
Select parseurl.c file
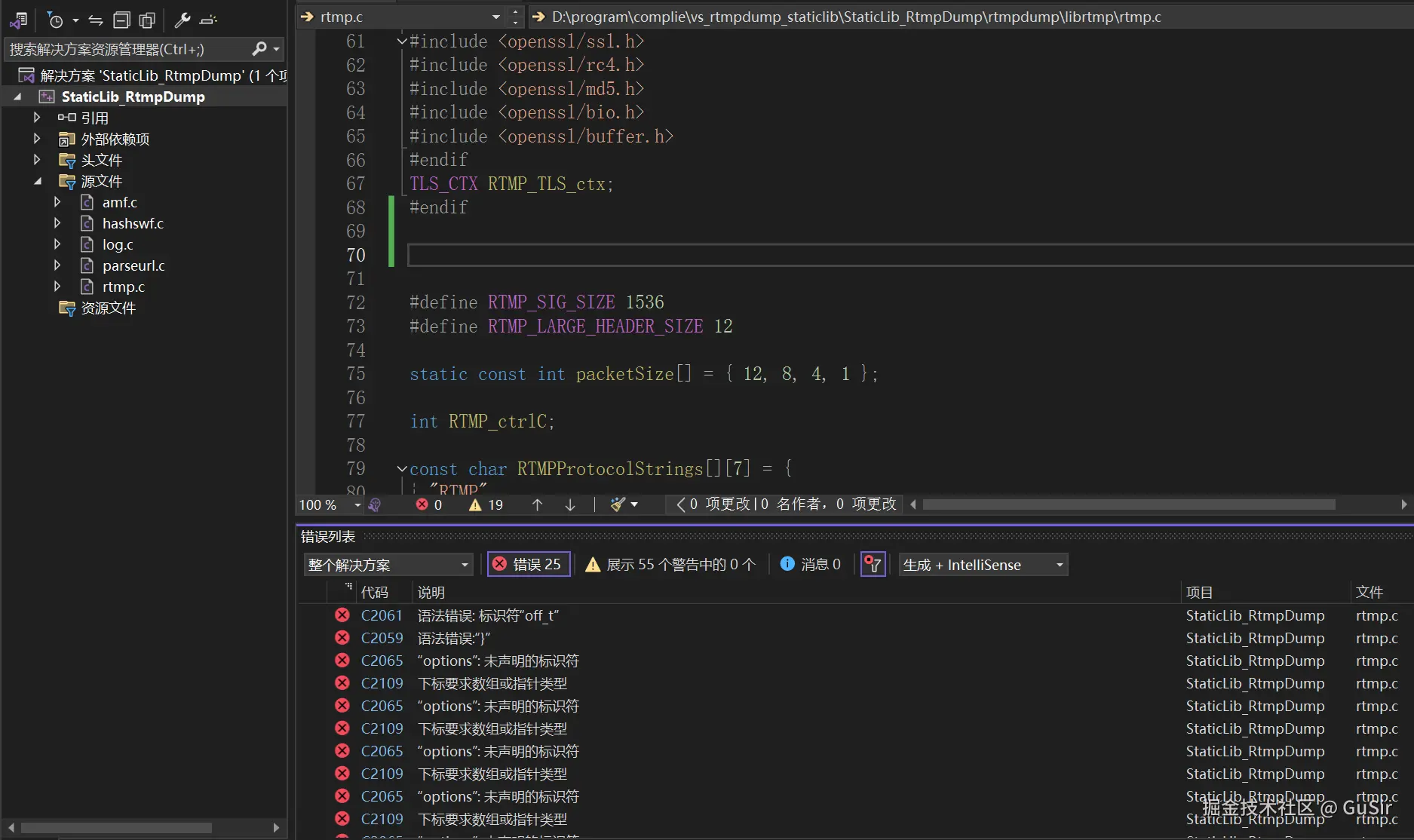pyautogui.click(x=133, y=265)
